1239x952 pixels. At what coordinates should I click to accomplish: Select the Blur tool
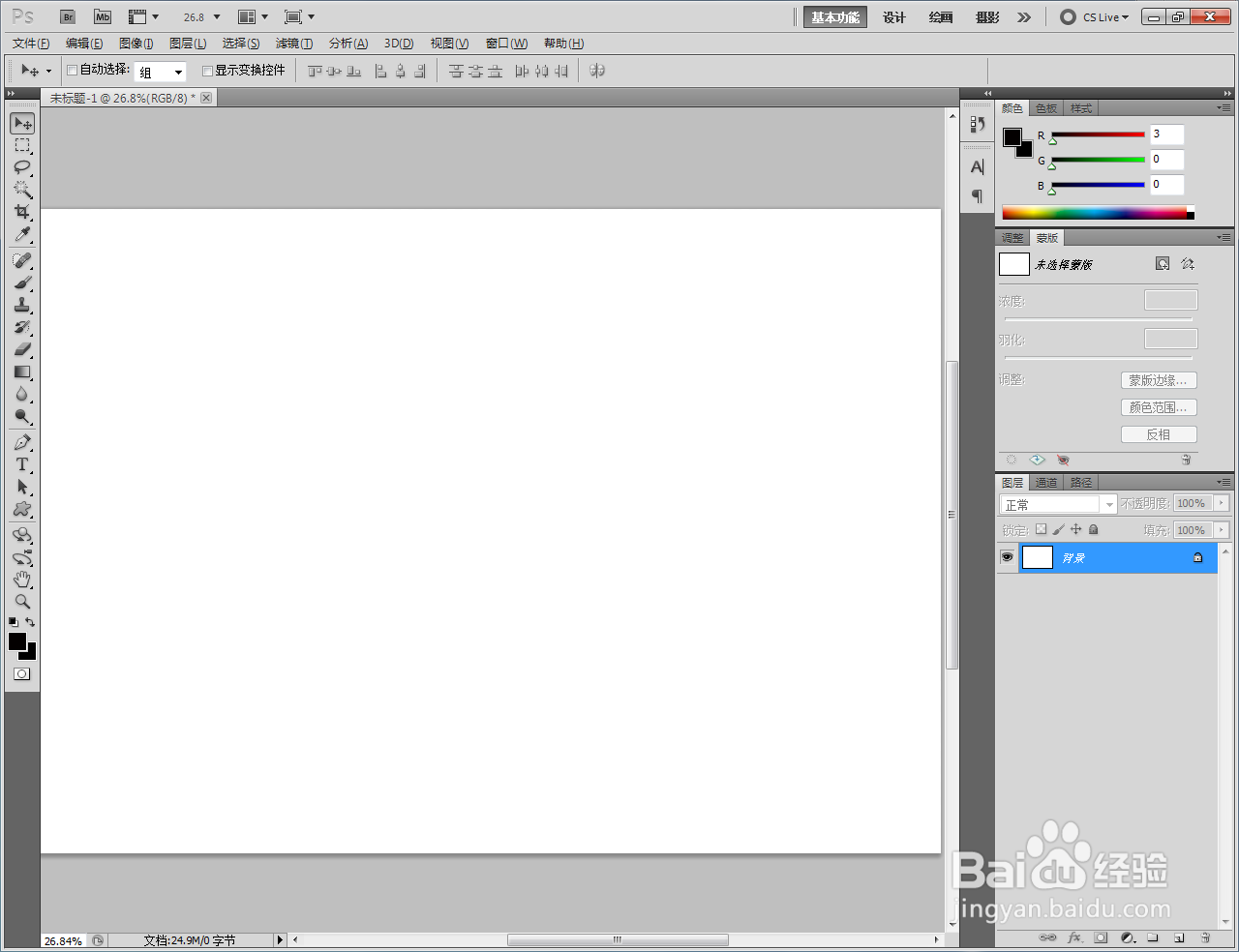tap(22, 394)
